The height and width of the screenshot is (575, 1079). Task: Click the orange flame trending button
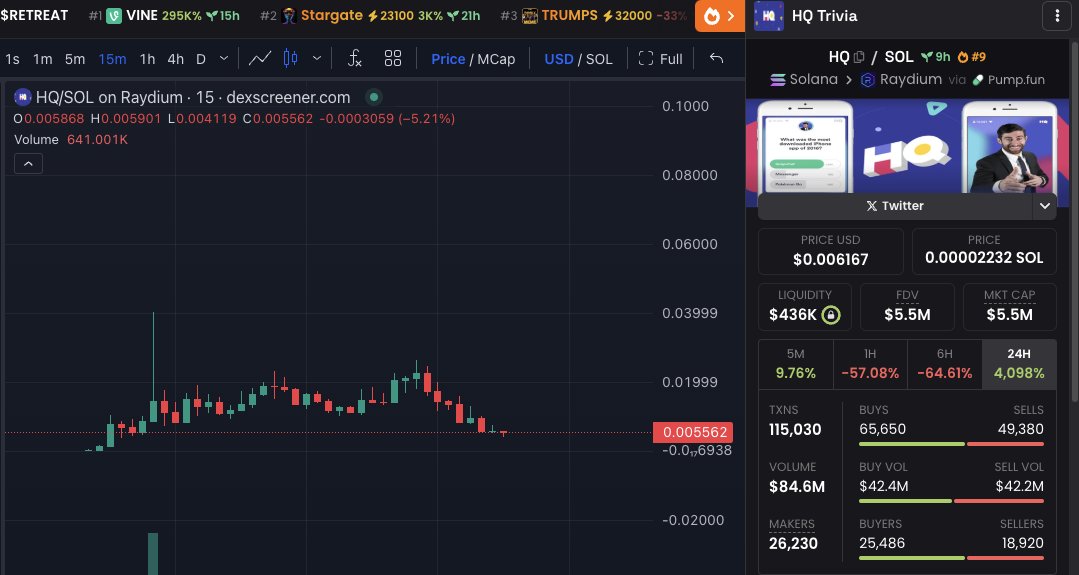719,16
